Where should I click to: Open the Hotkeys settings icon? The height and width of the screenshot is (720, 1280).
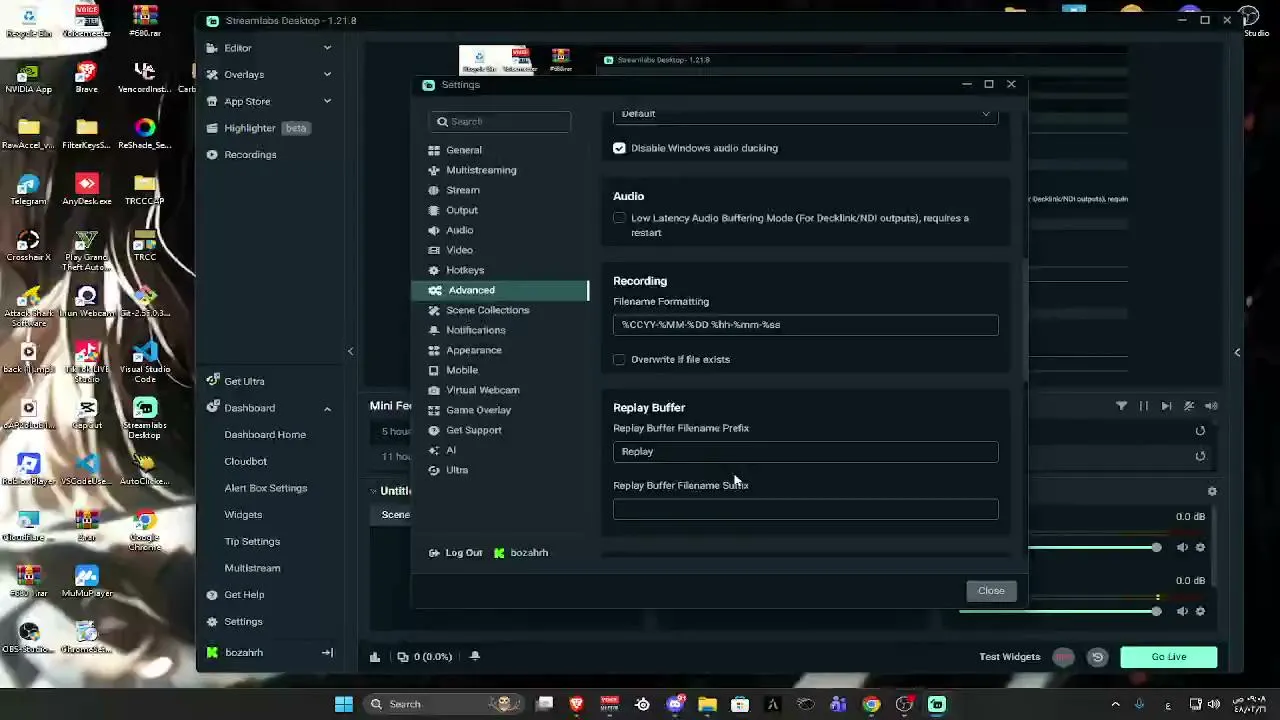click(434, 270)
